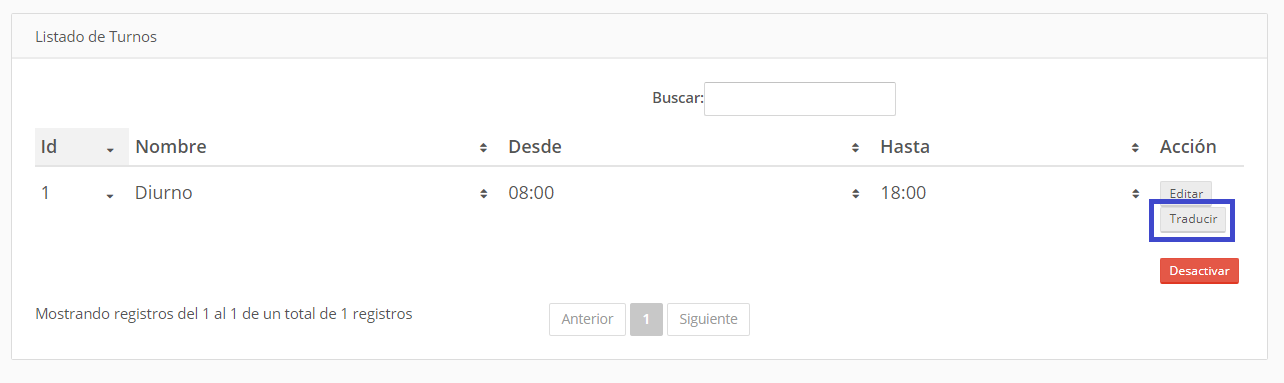Screen dimensions: 1284x383
Task: Sort table by Id column arrow
Action: click(x=109, y=148)
